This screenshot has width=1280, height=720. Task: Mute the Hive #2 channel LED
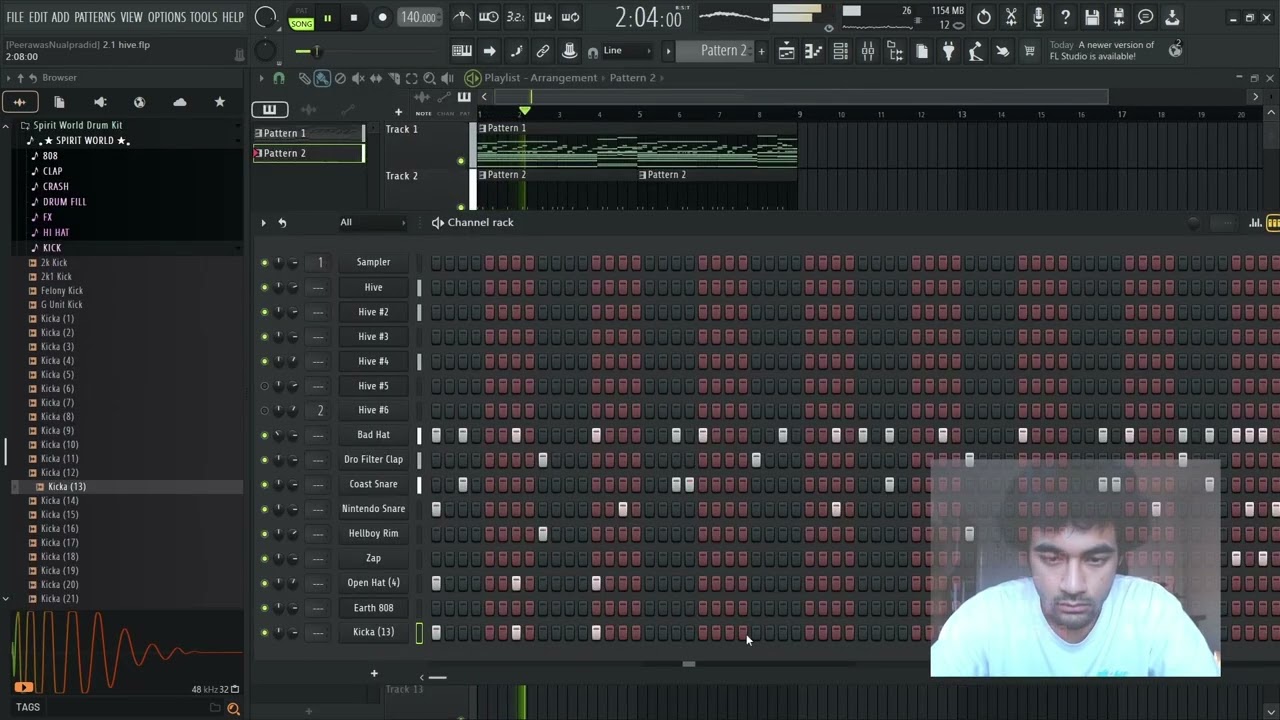(x=264, y=312)
